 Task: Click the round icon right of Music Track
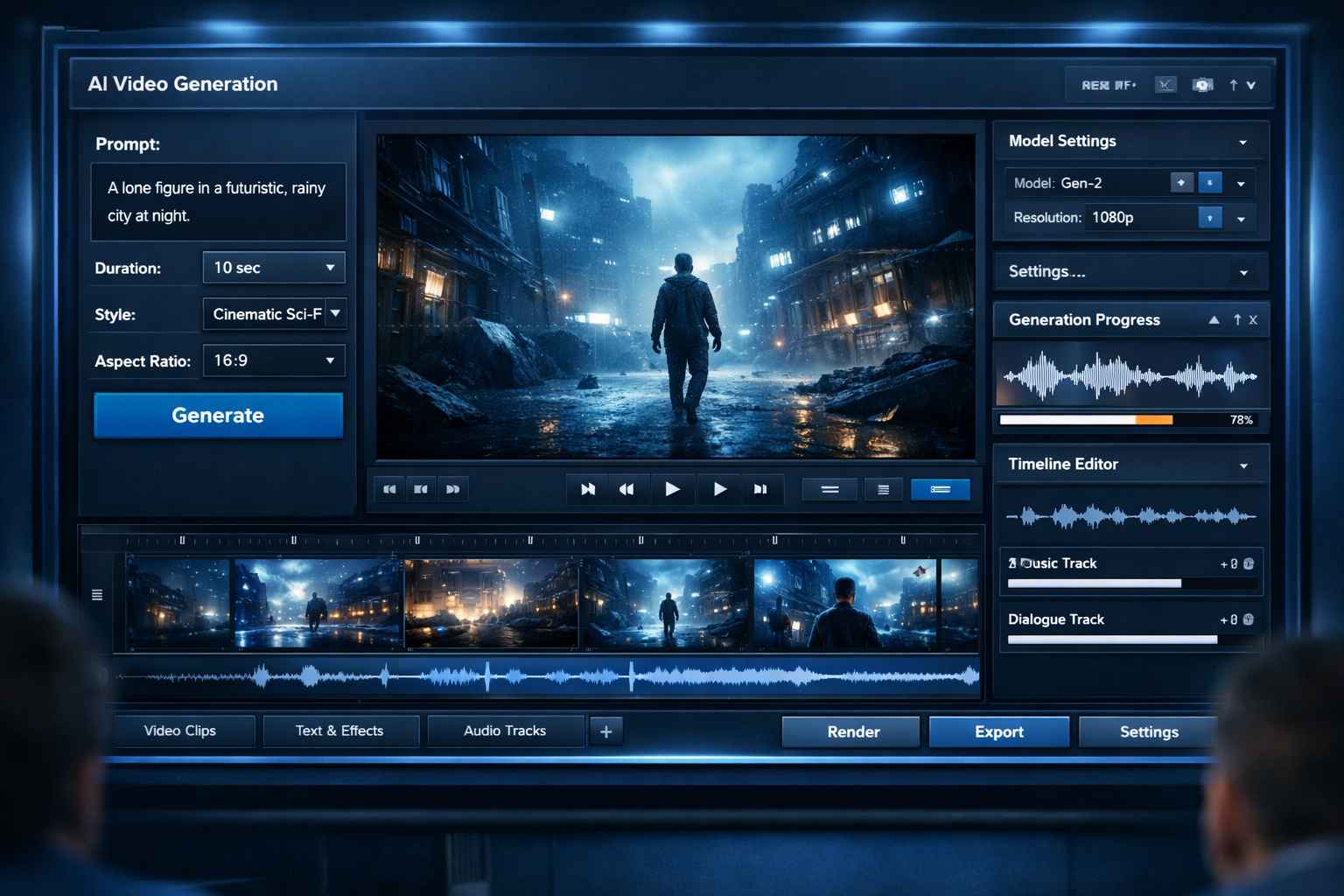coord(1249,564)
